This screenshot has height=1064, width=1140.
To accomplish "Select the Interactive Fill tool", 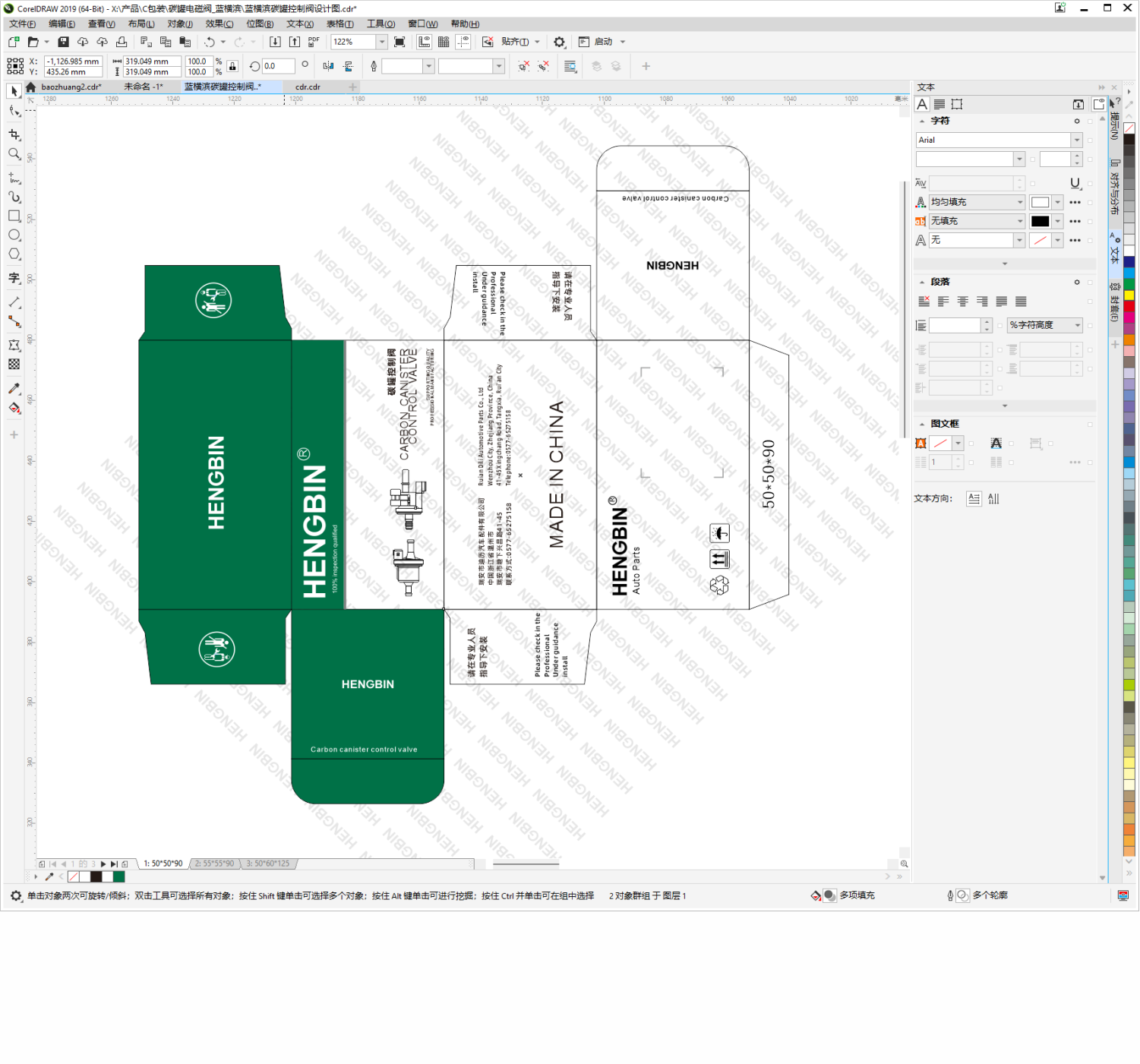I will click(x=14, y=409).
